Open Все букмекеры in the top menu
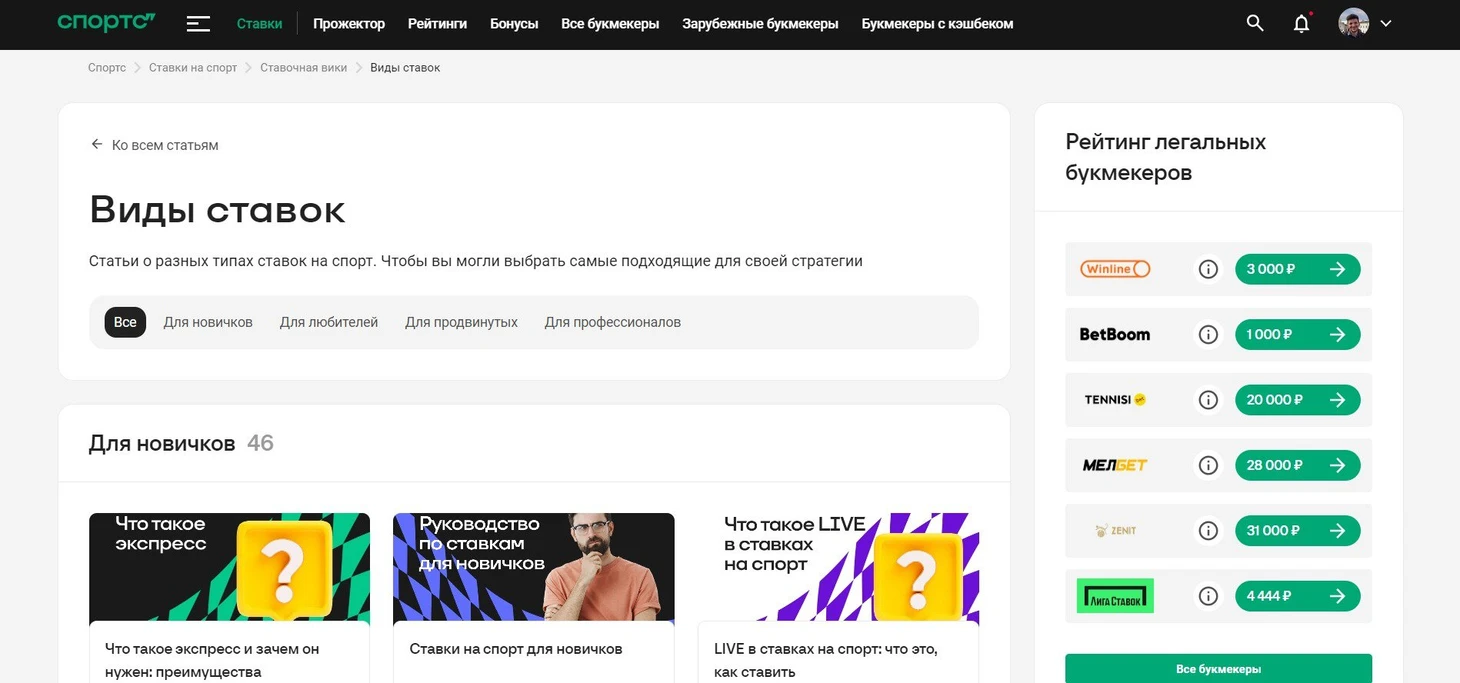 click(610, 23)
